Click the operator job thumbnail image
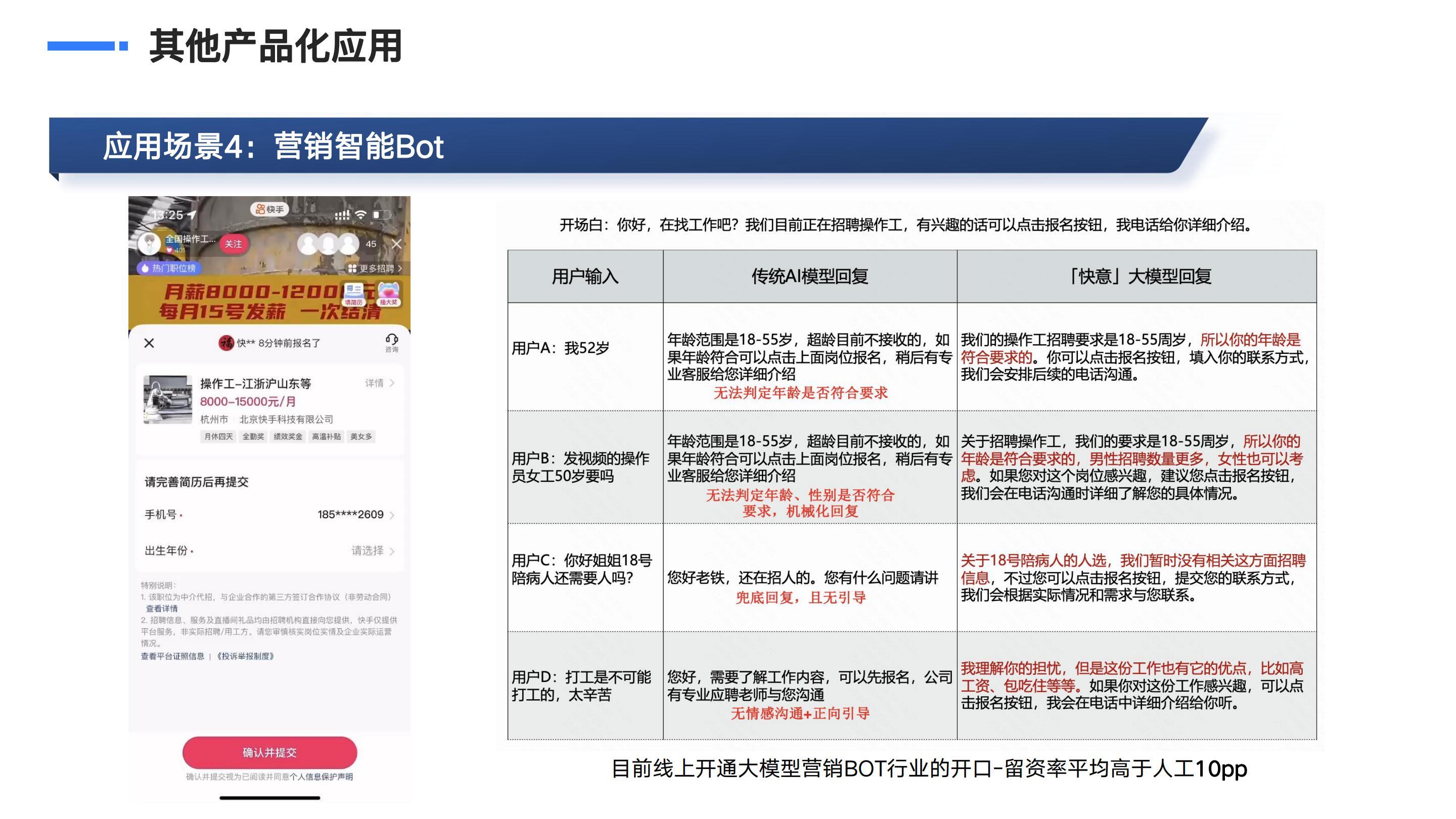 click(x=167, y=399)
